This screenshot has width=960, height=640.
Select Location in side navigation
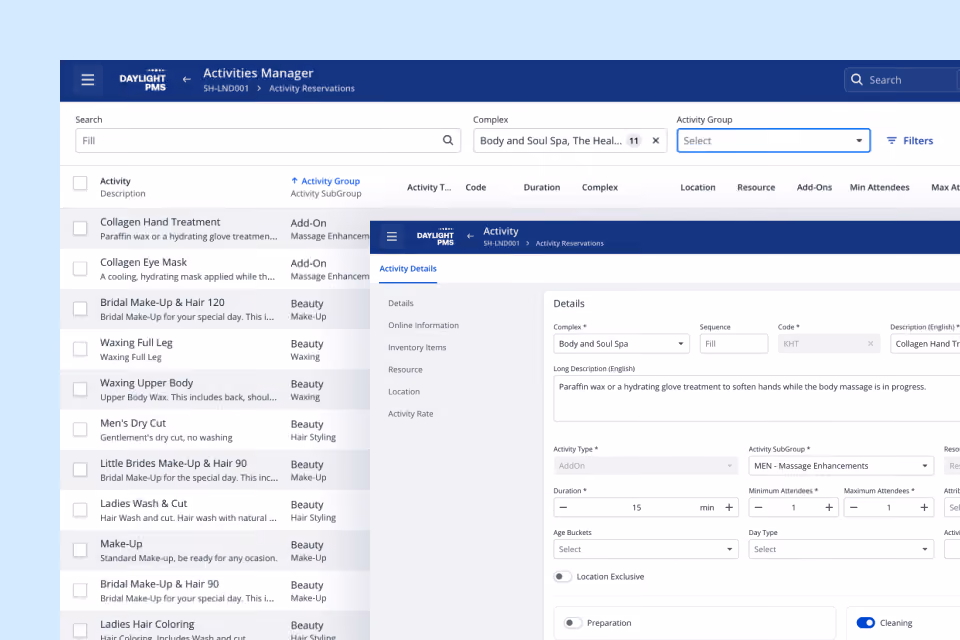pyautogui.click(x=403, y=391)
